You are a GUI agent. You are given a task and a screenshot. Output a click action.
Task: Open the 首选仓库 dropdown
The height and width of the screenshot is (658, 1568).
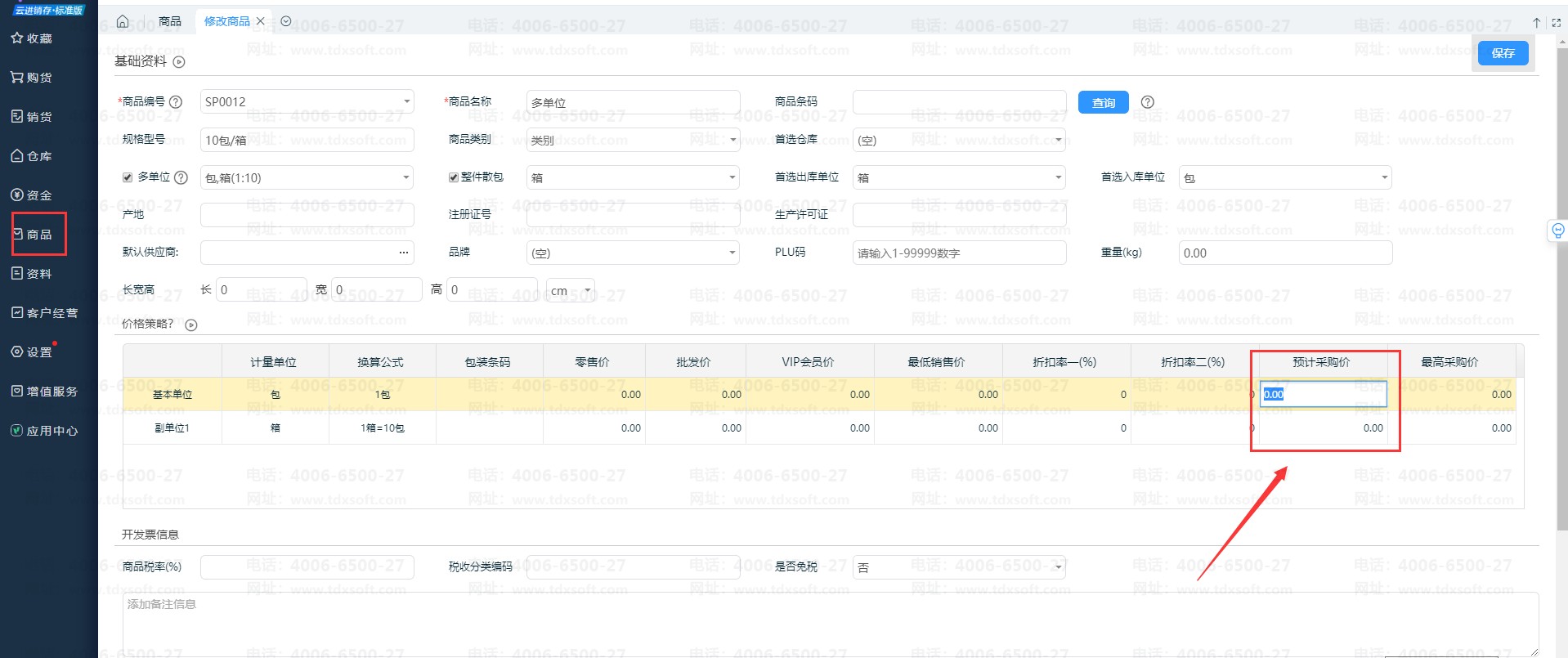(1058, 140)
